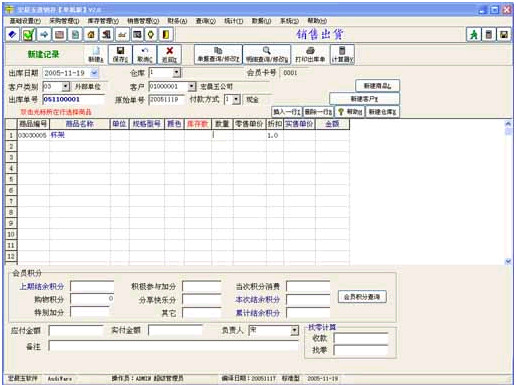This screenshot has height=385, width=516.
Task: Click the 金额 column header
Action: tap(332, 124)
